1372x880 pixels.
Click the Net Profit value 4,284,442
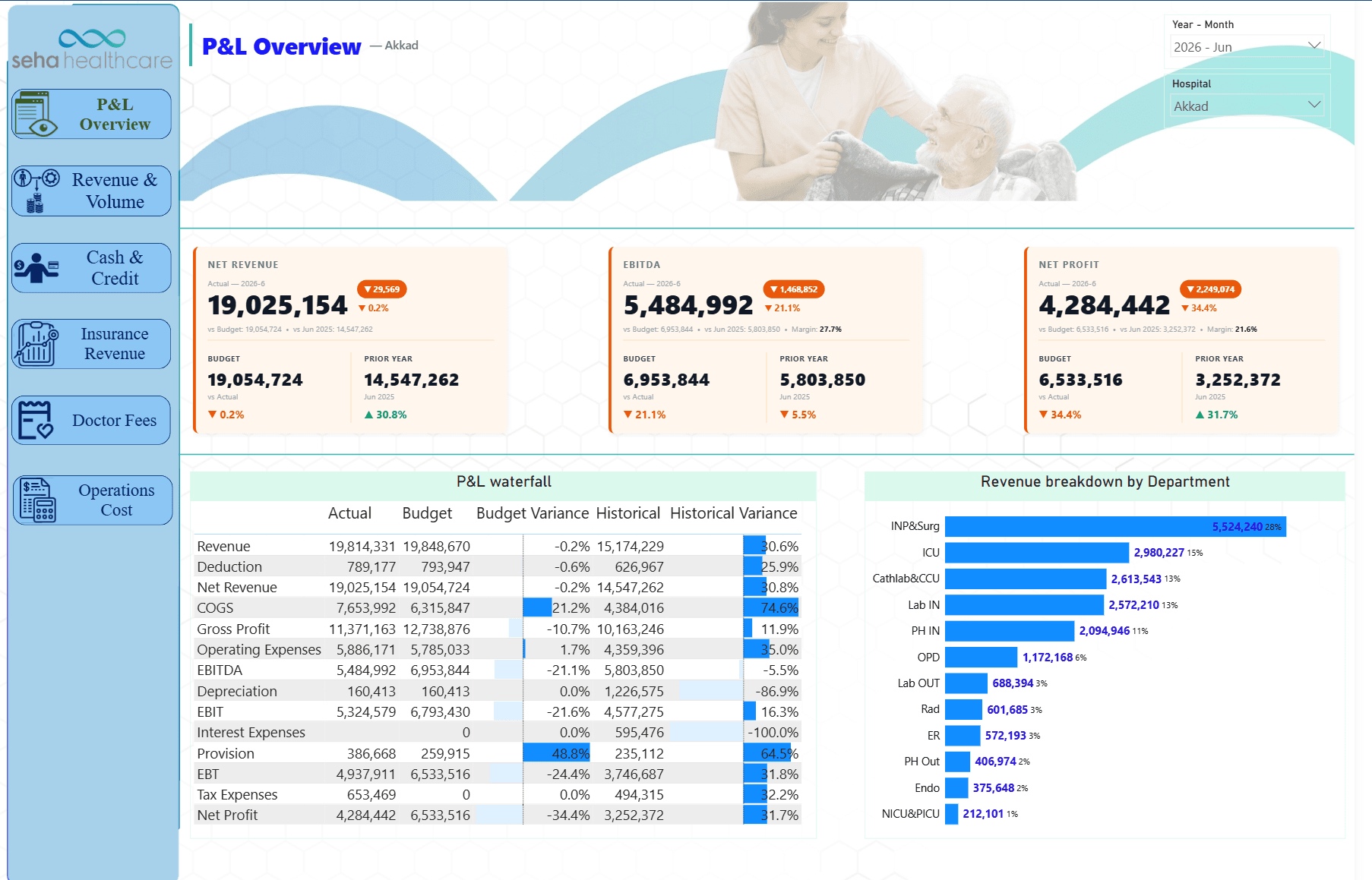(1105, 305)
